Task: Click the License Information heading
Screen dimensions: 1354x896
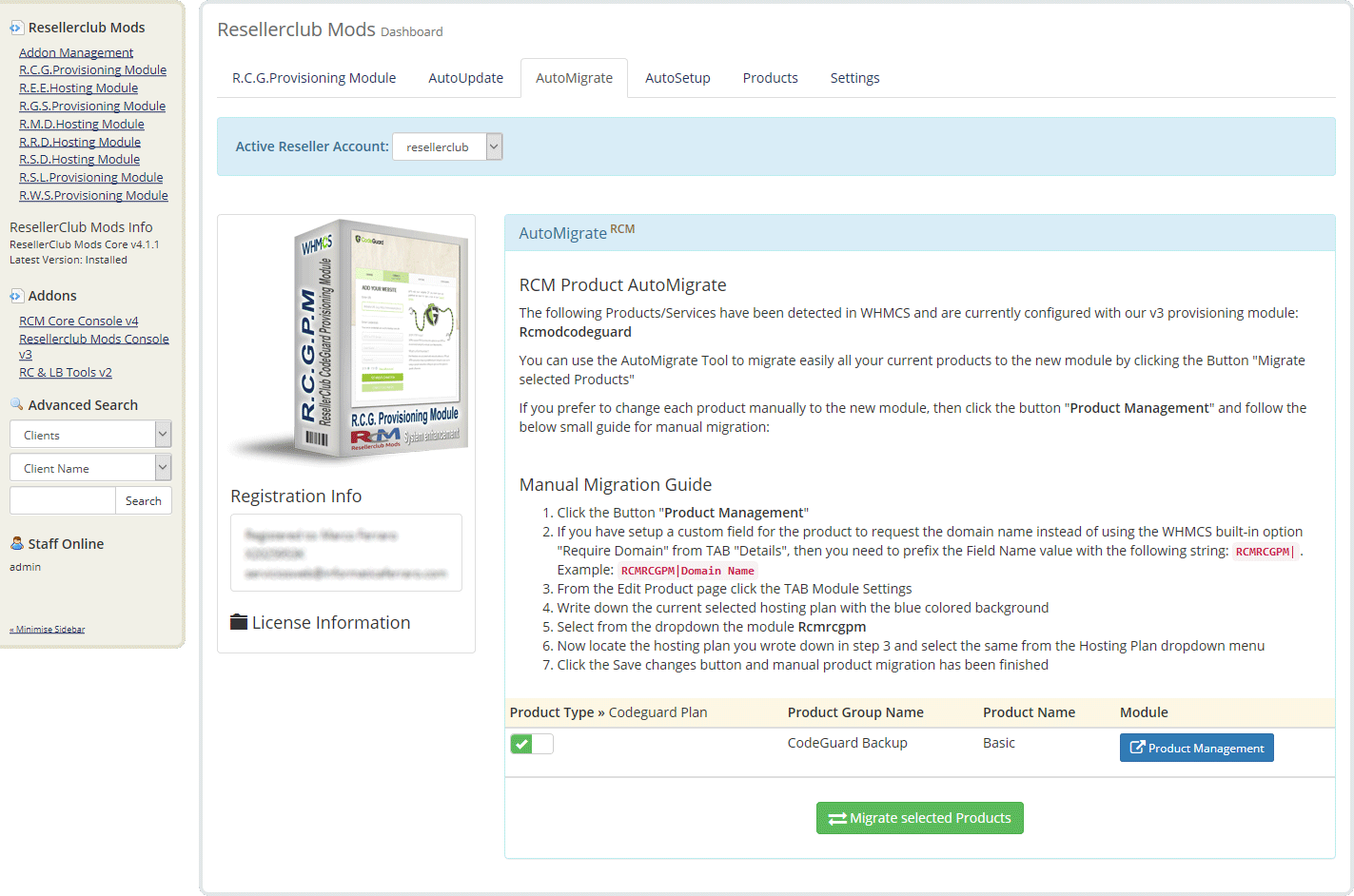Action: click(x=331, y=622)
